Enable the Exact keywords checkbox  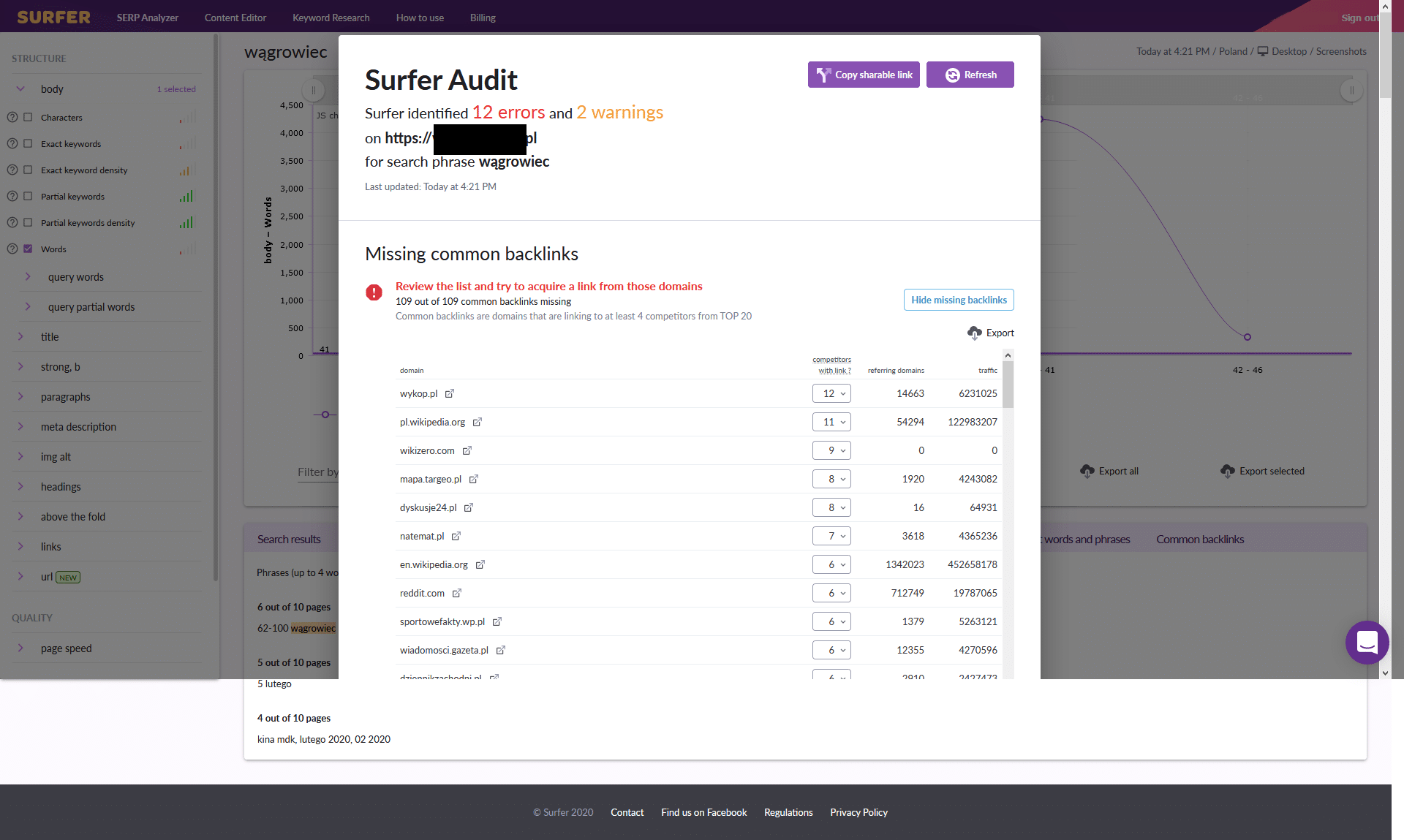[x=28, y=143]
